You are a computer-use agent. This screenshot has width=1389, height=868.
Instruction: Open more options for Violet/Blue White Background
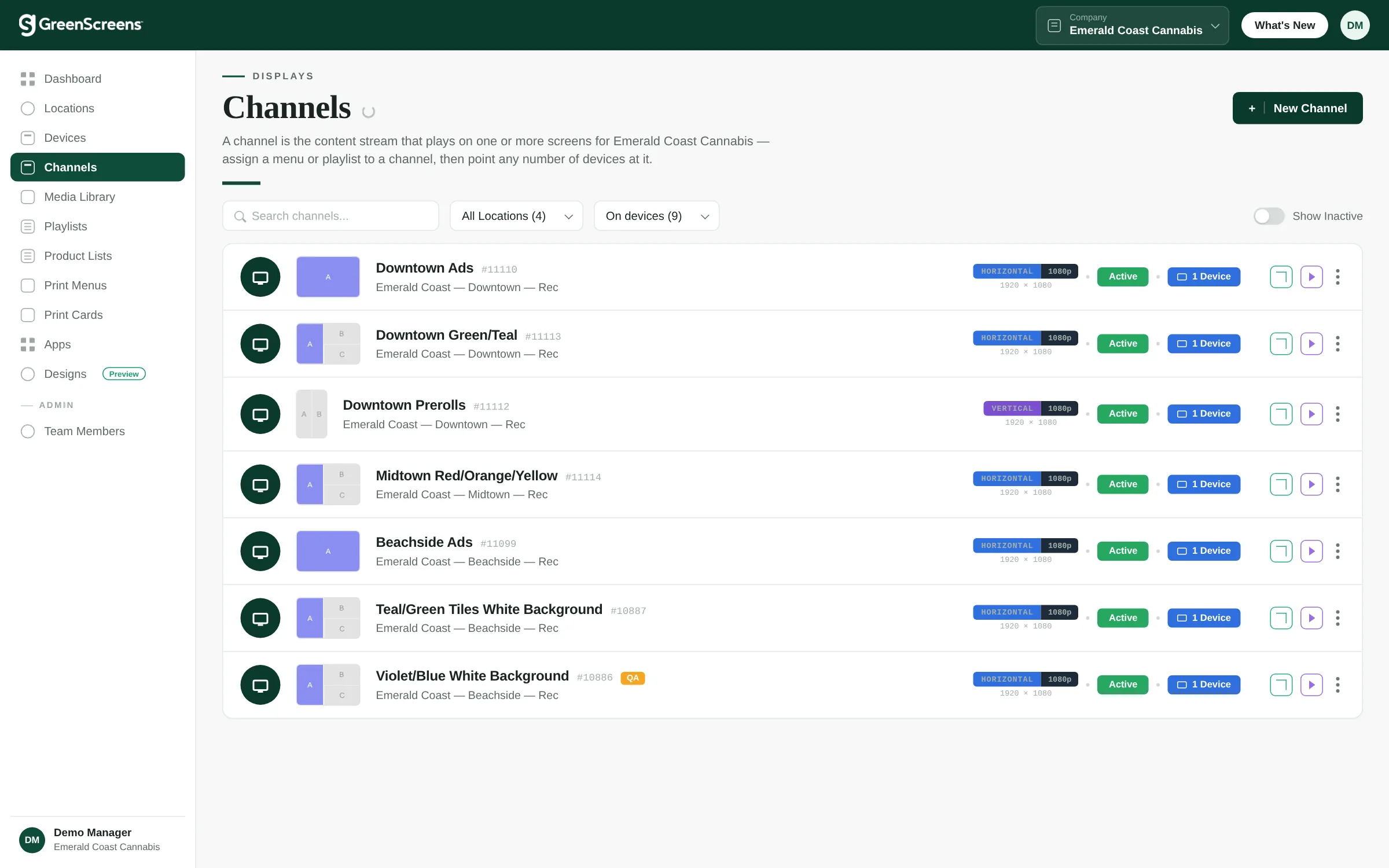[x=1337, y=685]
